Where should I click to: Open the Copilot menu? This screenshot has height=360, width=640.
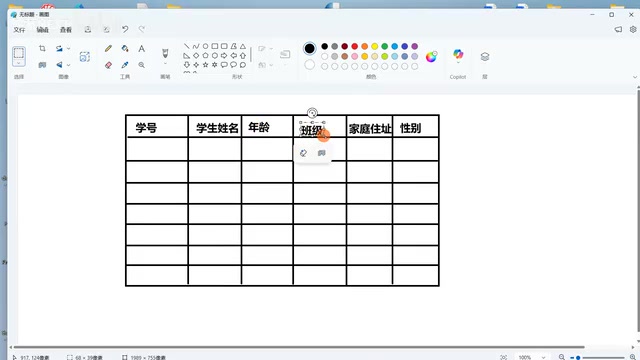tap(458, 55)
